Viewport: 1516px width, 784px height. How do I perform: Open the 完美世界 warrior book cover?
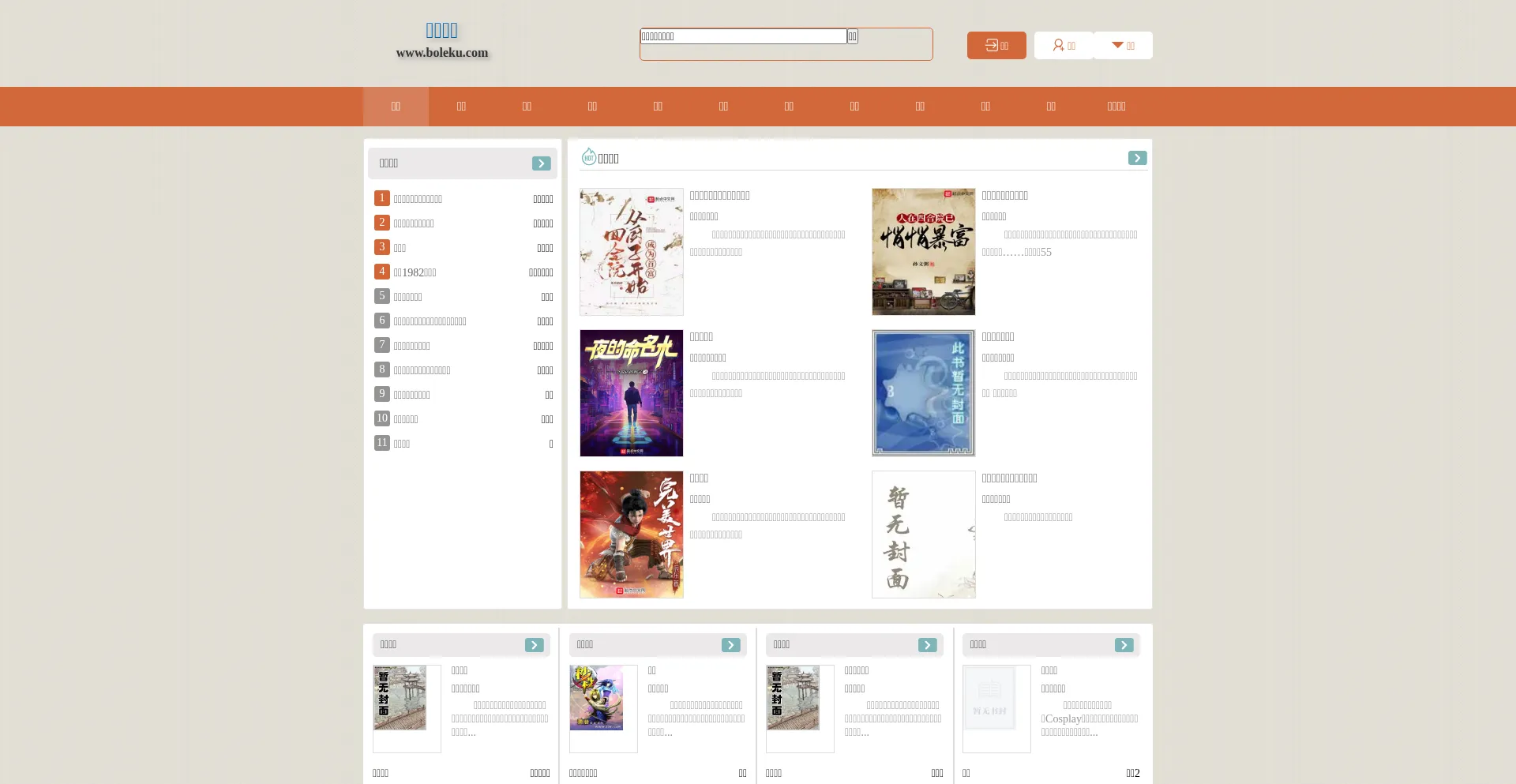point(632,535)
